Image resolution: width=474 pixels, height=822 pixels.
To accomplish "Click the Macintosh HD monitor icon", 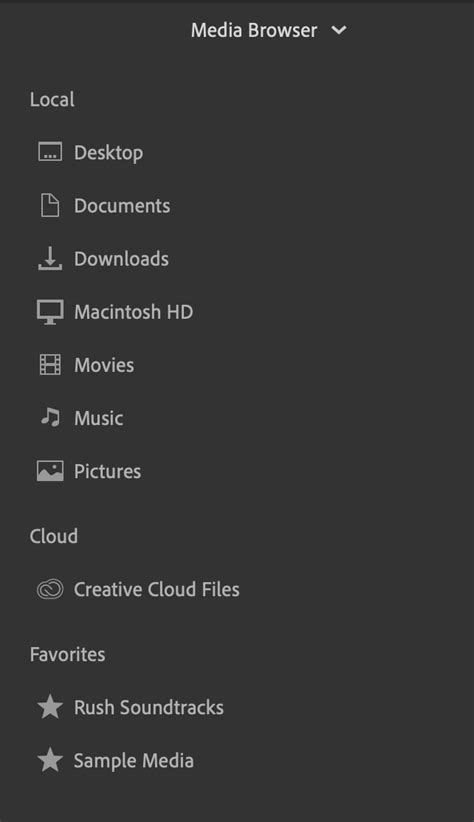I will [x=50, y=312].
